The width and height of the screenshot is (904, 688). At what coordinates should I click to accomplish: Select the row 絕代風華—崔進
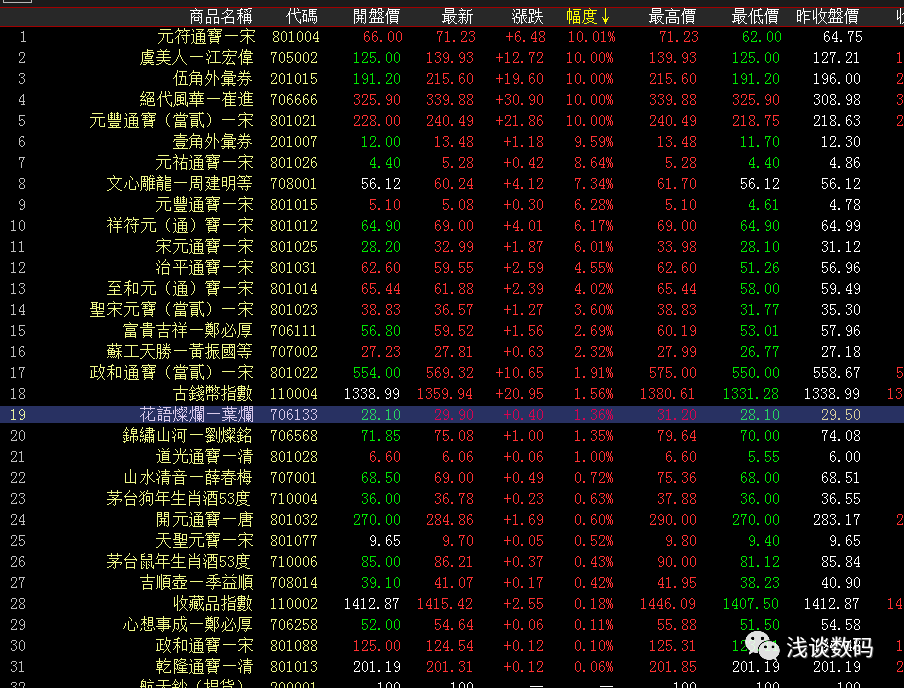[452, 100]
